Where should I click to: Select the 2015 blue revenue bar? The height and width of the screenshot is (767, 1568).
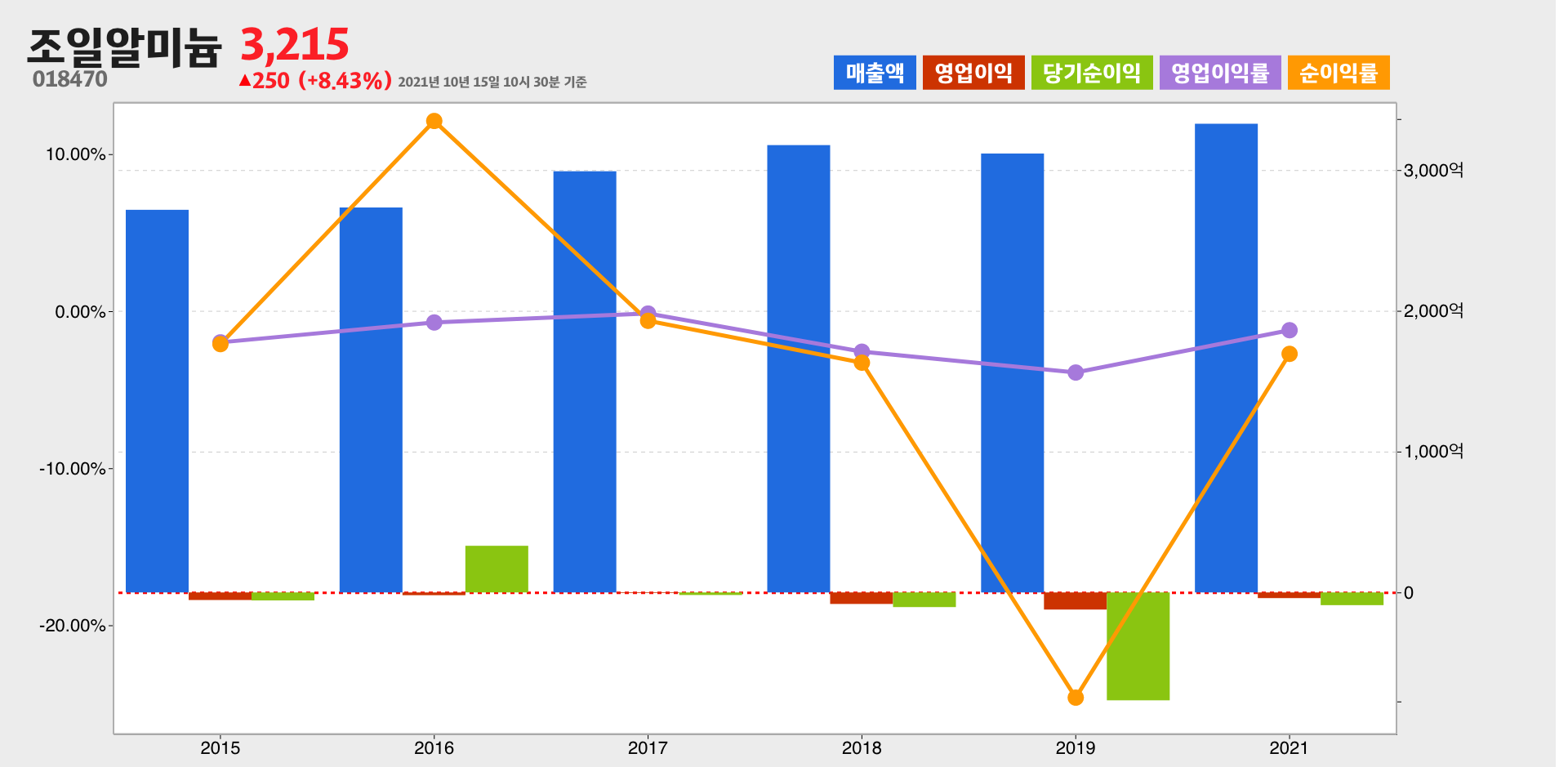click(x=157, y=401)
